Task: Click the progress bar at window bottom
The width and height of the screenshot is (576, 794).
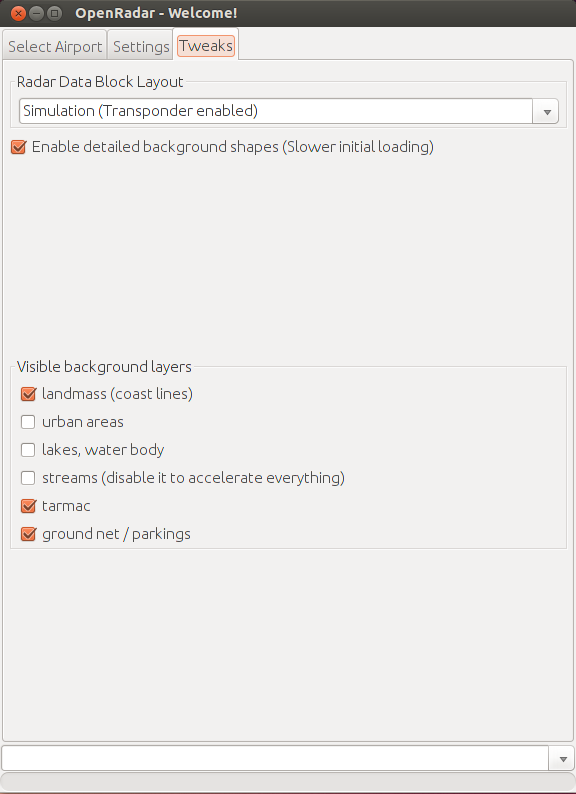Action: [x=288, y=782]
